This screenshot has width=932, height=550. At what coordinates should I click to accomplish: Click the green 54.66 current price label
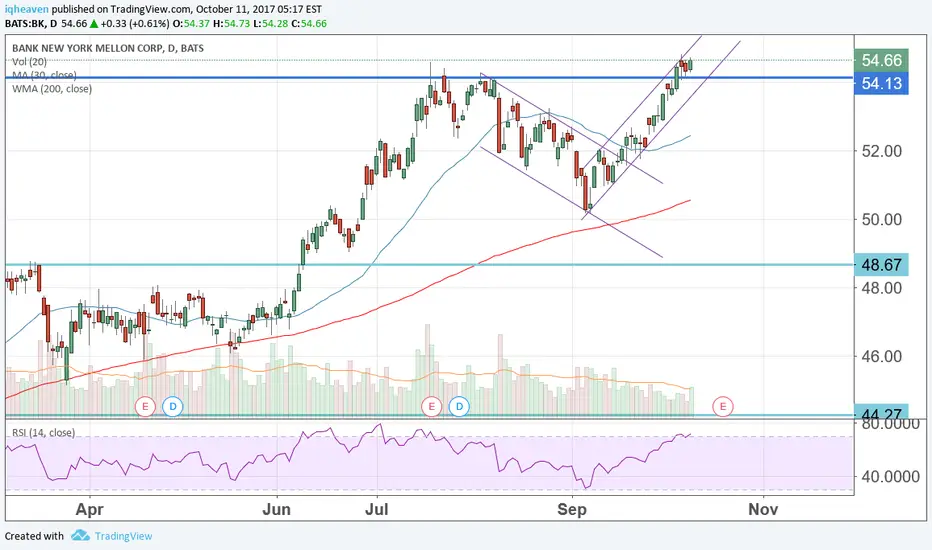(x=881, y=60)
